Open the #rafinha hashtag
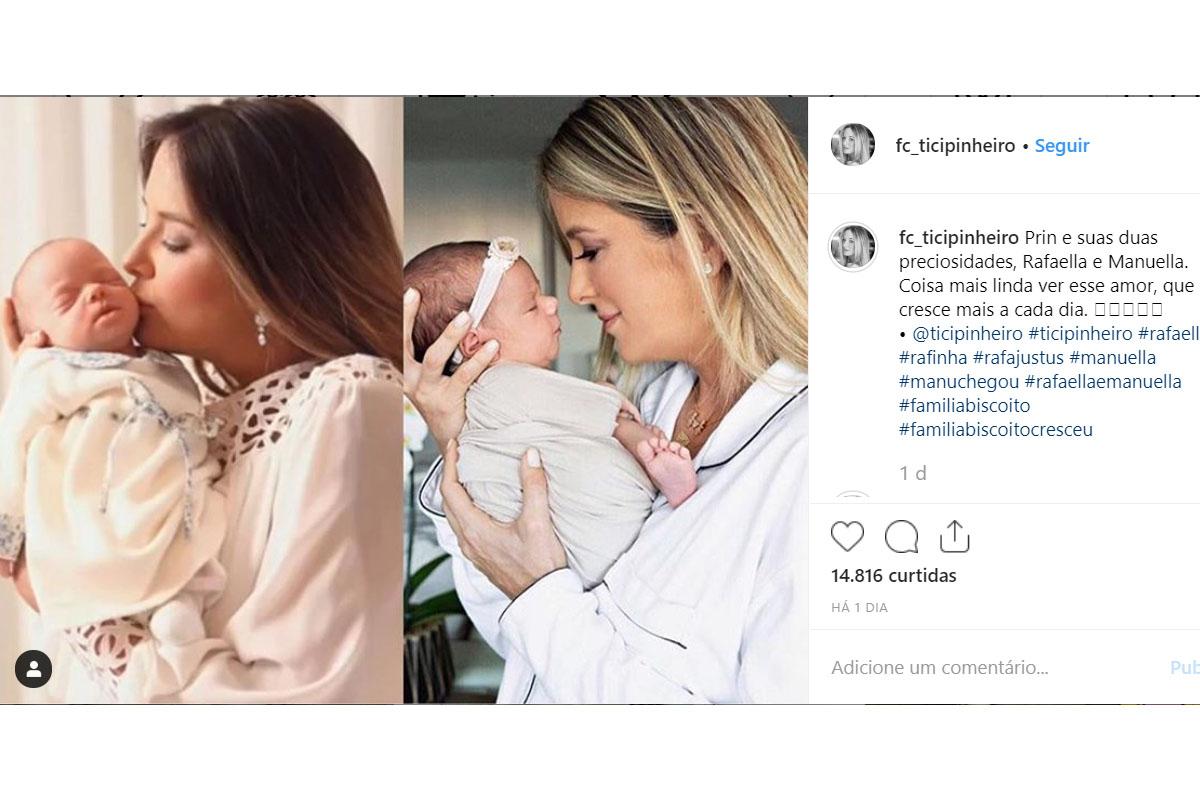The height and width of the screenshot is (800, 1200). point(933,358)
